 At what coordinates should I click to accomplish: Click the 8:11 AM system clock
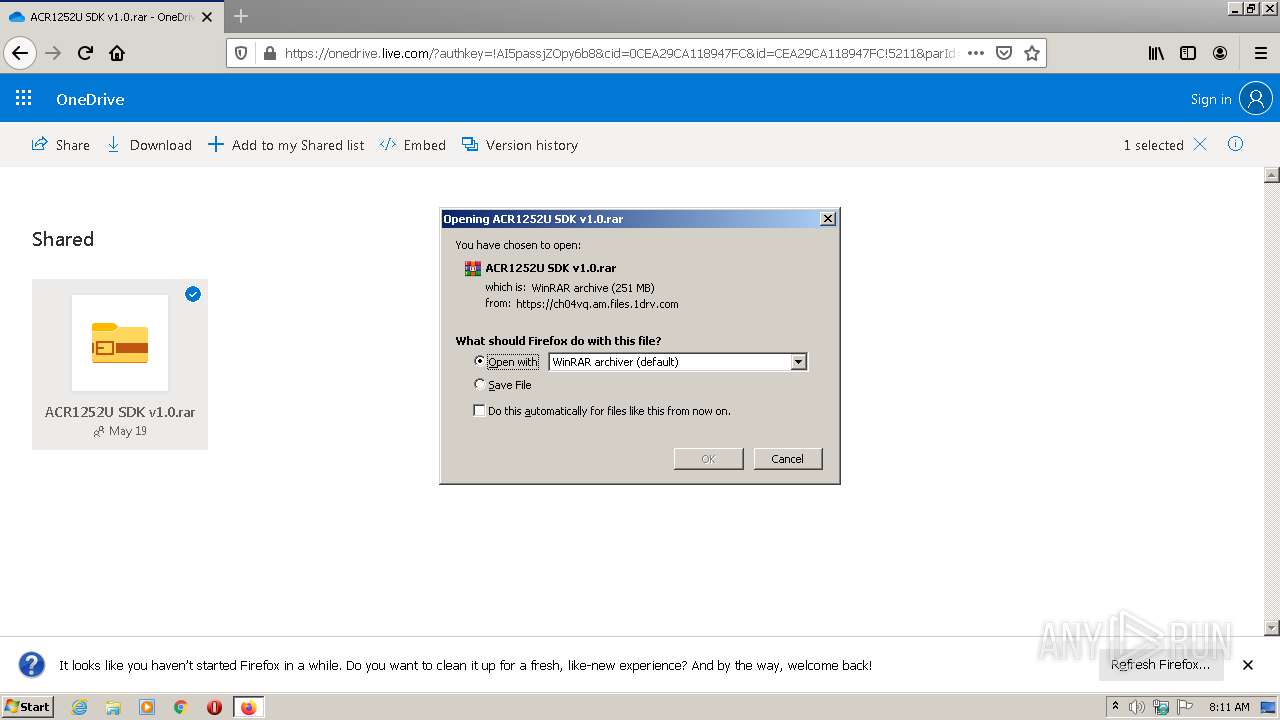pyautogui.click(x=1229, y=707)
